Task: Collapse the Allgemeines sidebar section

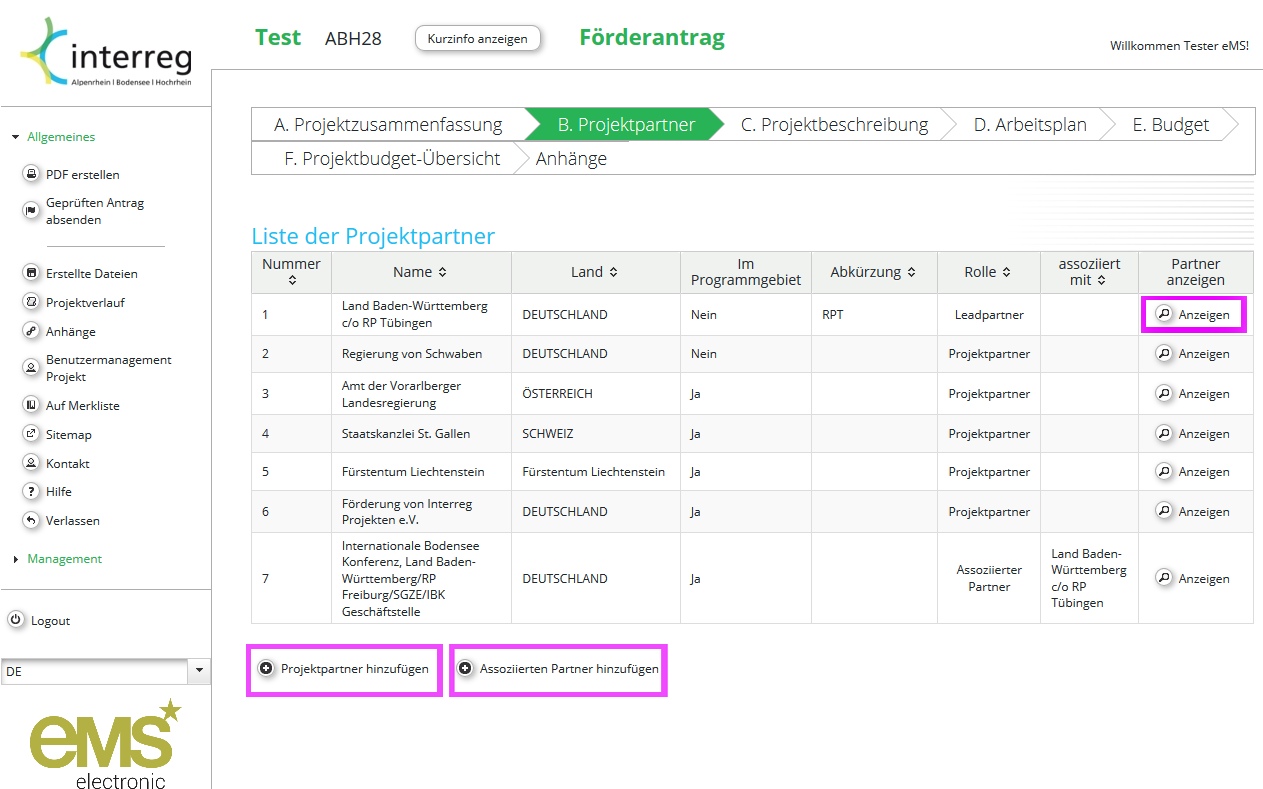Action: click(x=16, y=137)
